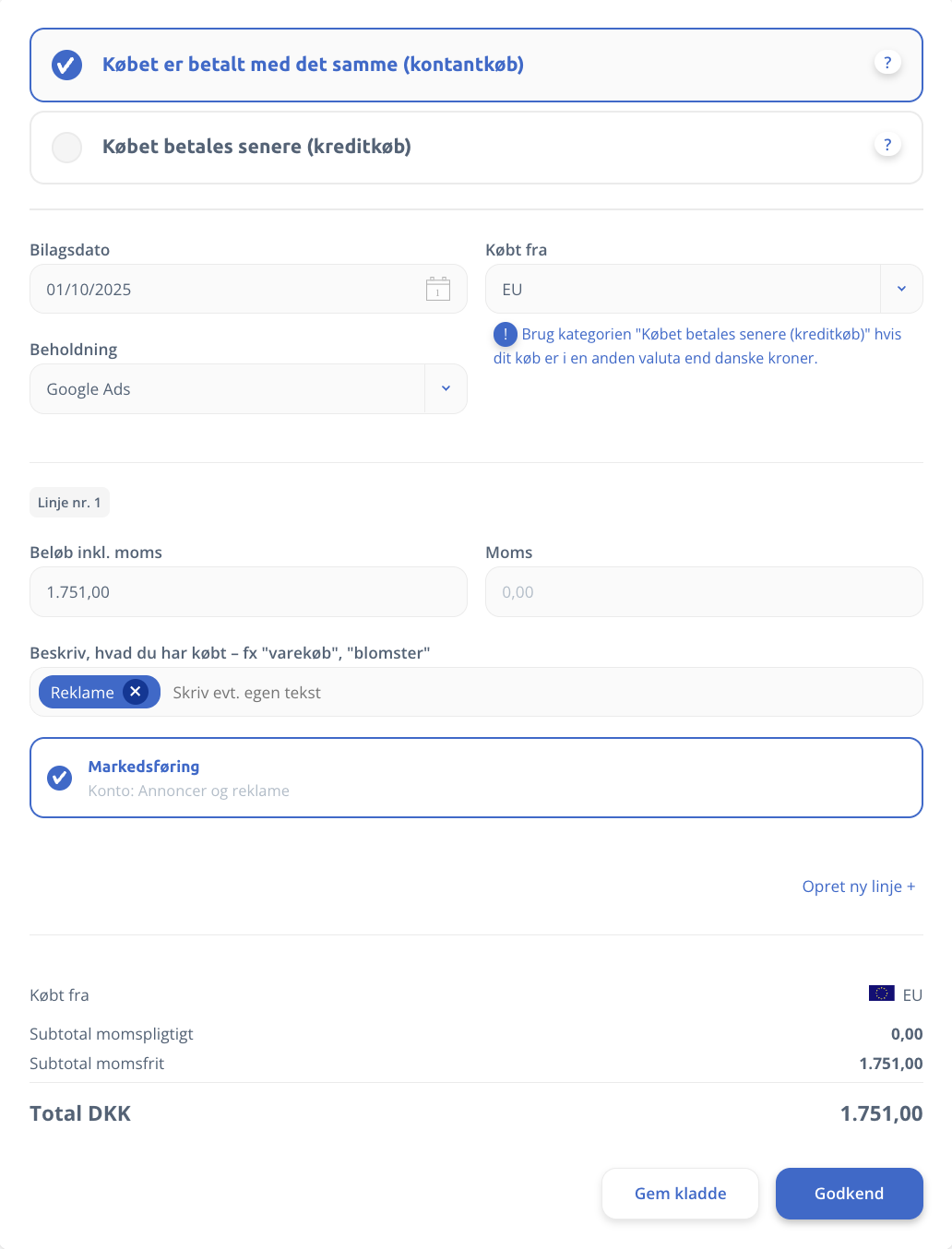
Task: Expand the Beholdning dropdown arrow
Action: click(x=446, y=388)
